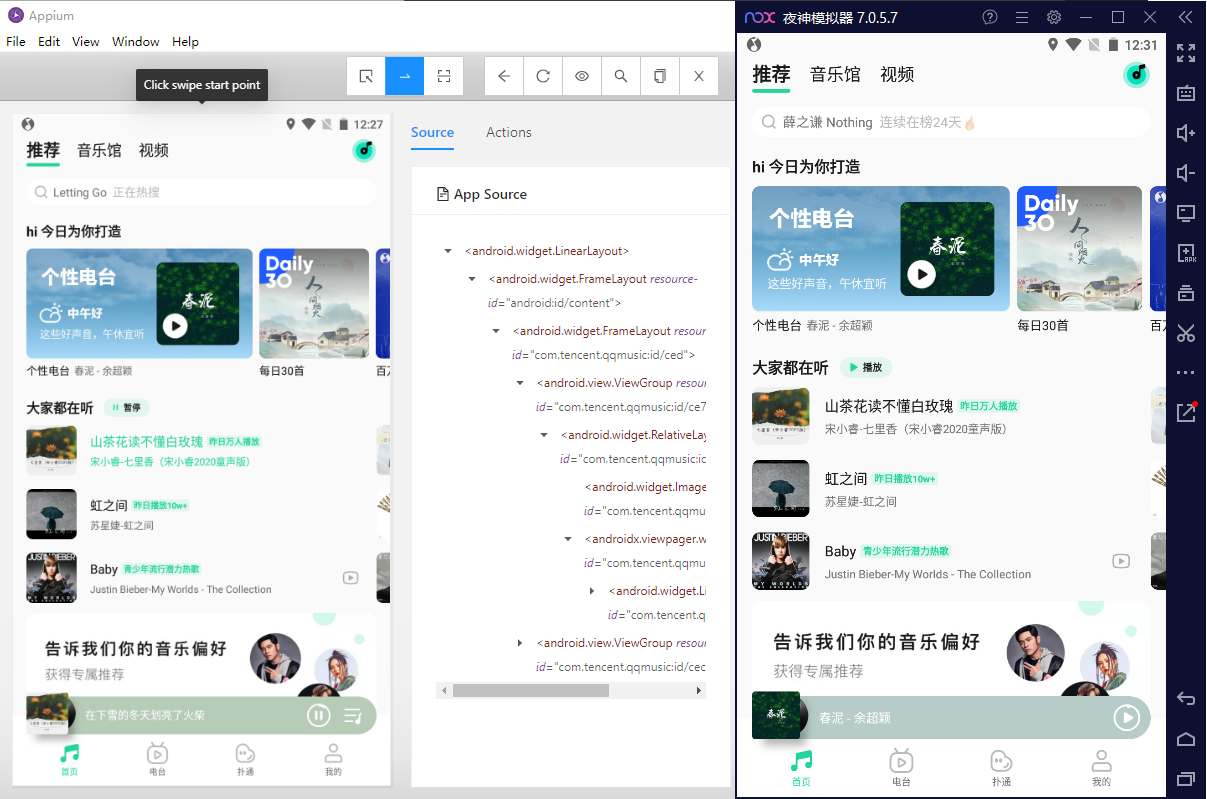Click the Appium back arrow button
Screen dimensions: 1207x799
[x=504, y=76]
